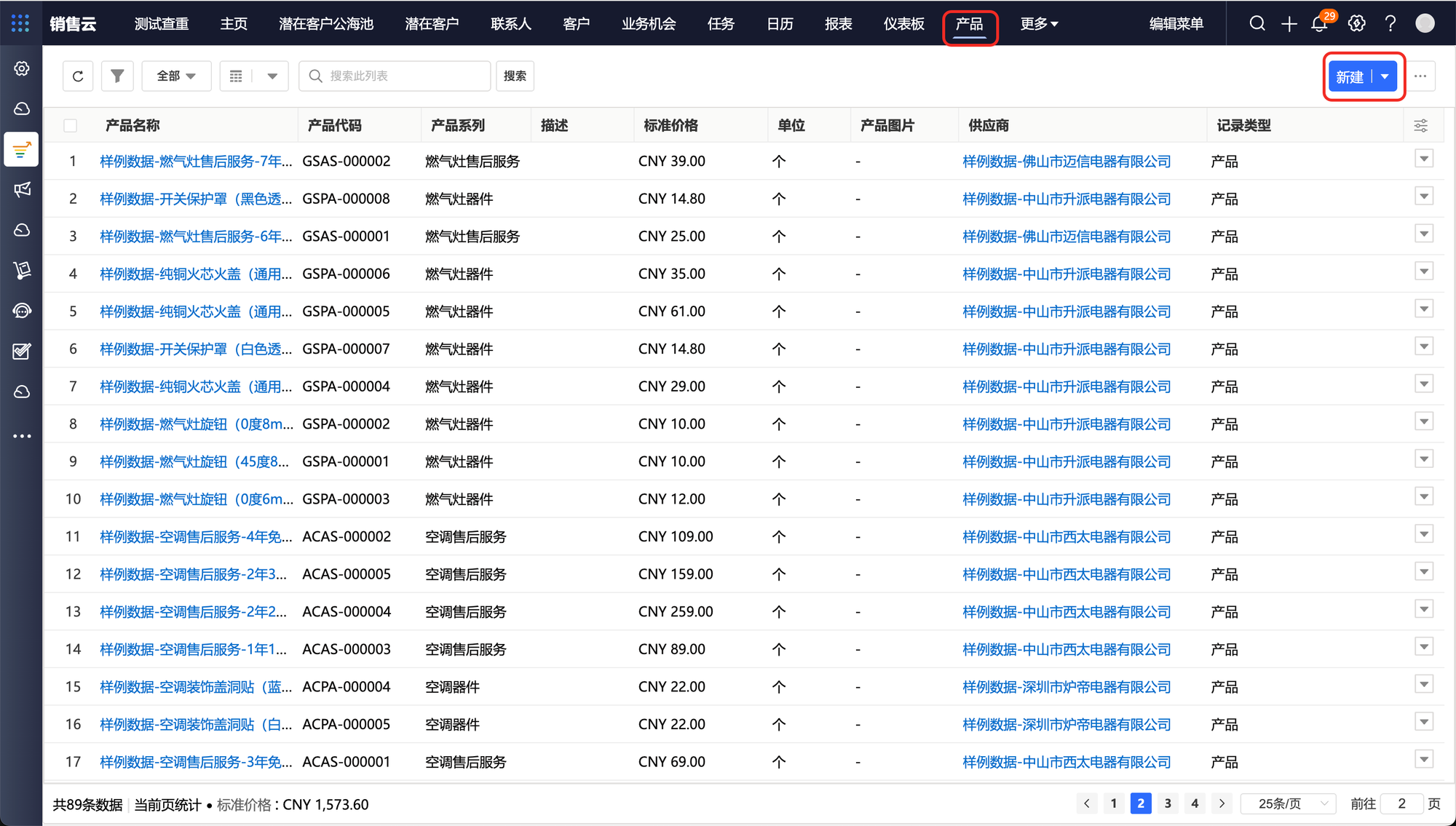Expand the row 1 action dropdown arrow

pyautogui.click(x=1424, y=159)
